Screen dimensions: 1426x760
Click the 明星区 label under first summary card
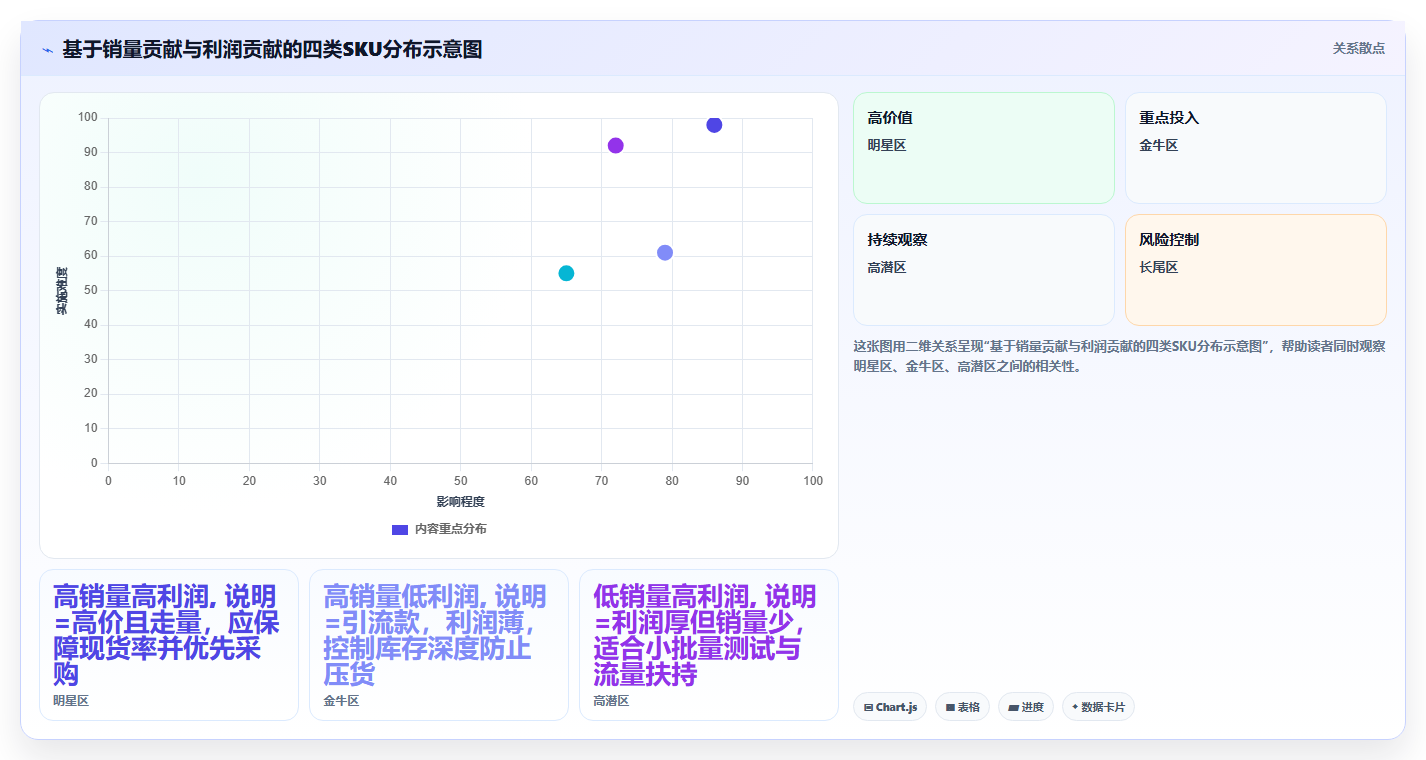pos(71,701)
